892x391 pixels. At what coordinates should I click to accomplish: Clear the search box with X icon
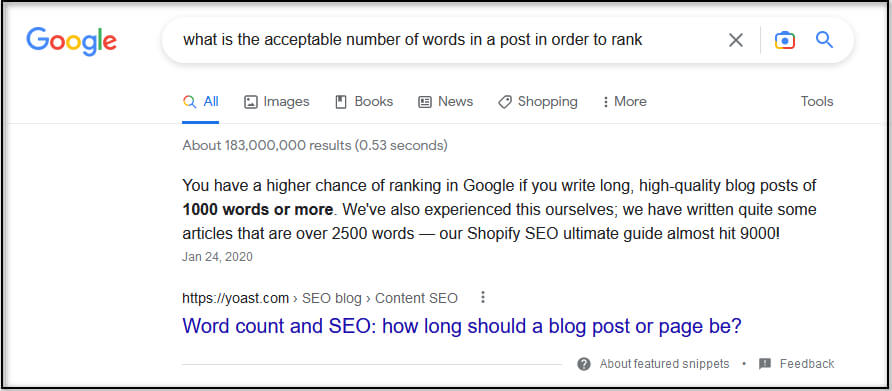pyautogui.click(x=736, y=40)
